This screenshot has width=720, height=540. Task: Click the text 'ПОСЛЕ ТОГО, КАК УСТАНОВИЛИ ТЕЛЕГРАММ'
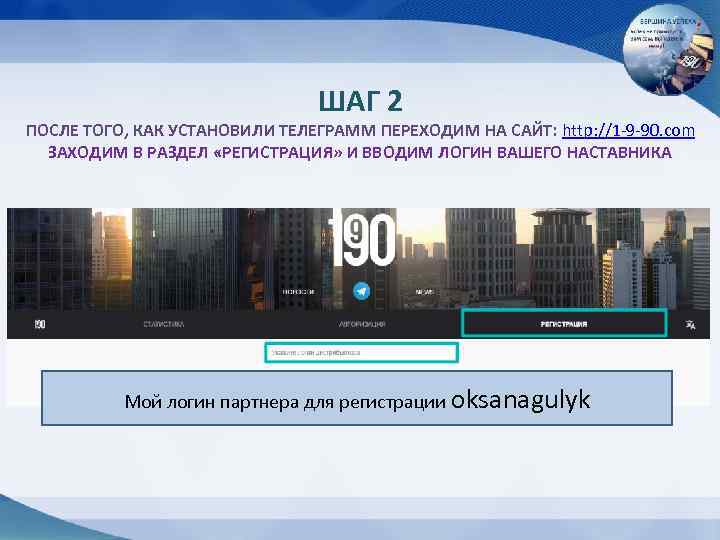click(x=201, y=130)
